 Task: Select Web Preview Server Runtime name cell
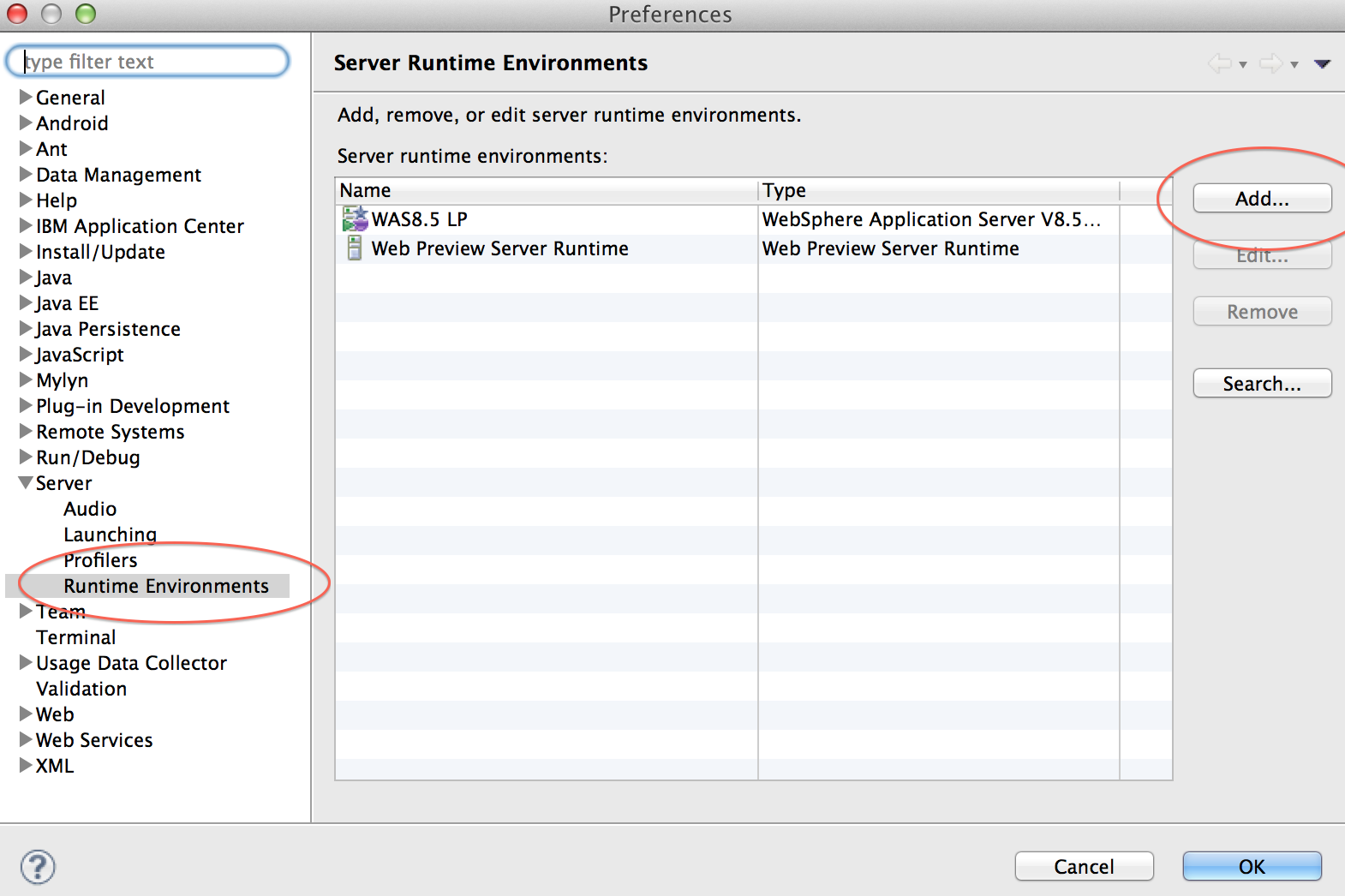click(x=500, y=248)
